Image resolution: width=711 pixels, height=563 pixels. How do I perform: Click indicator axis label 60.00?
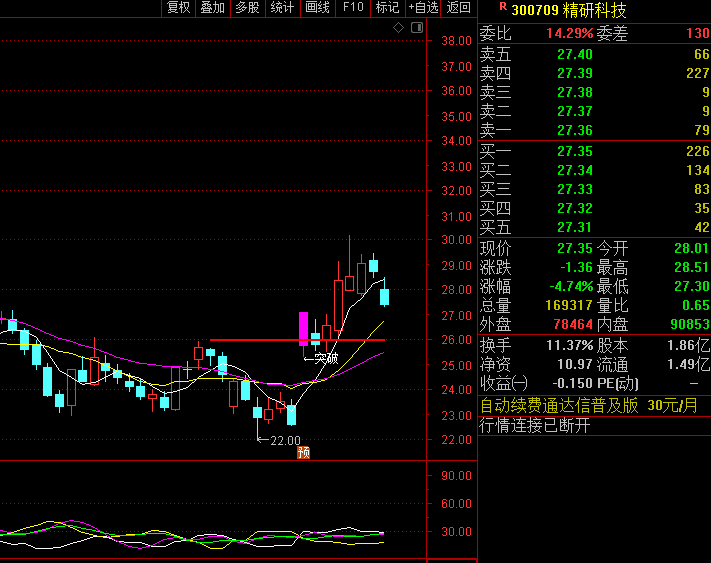[x=457, y=504]
